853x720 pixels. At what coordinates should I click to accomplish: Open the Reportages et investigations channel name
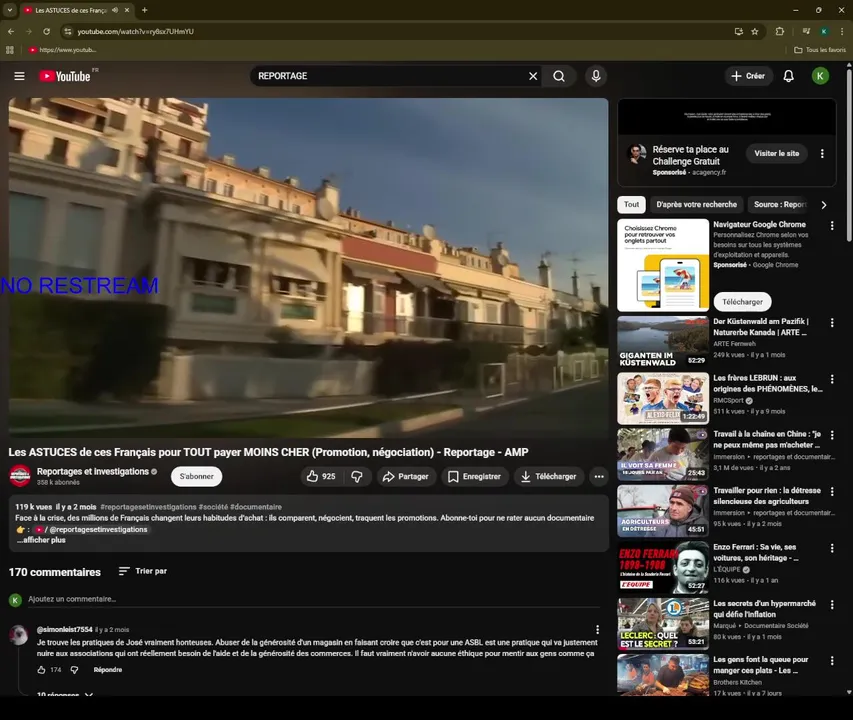[x=92, y=471]
